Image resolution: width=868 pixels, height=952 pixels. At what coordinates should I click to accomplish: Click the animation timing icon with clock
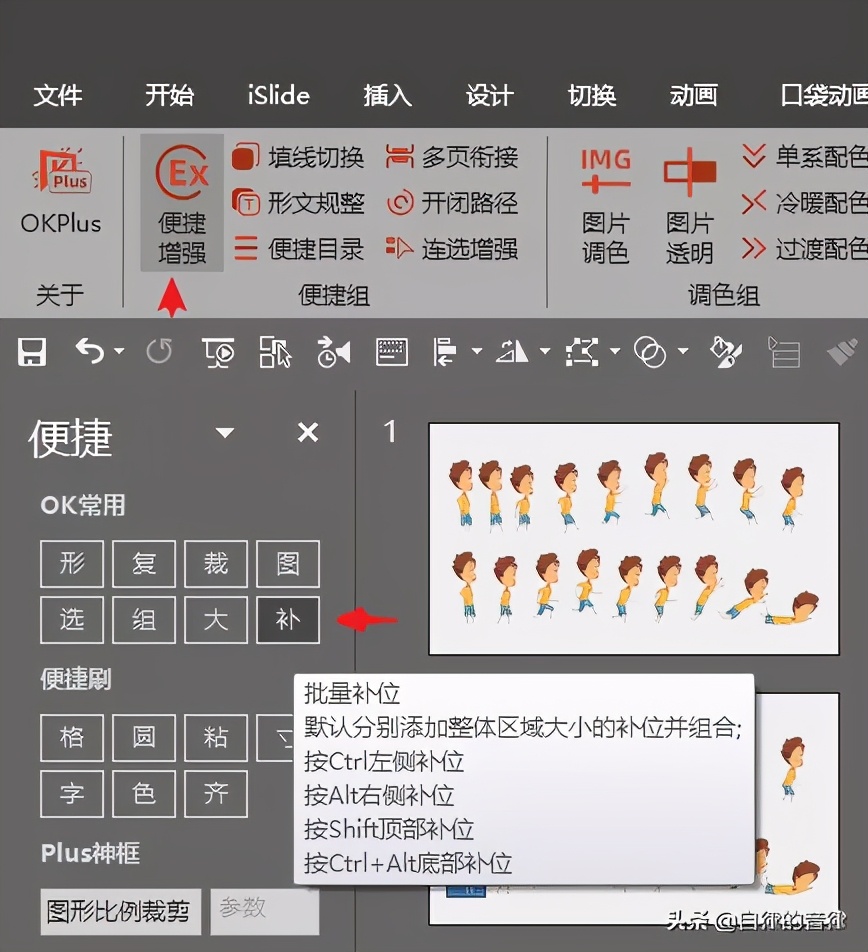coord(333,352)
